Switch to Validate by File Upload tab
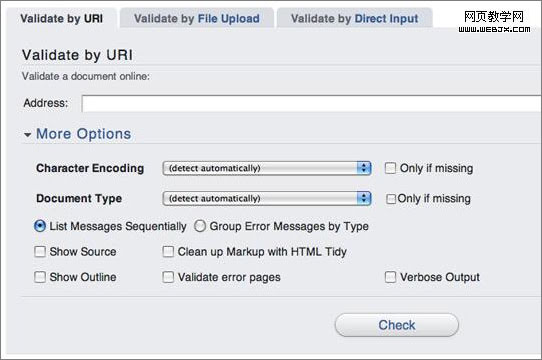Viewport: 542px width, 360px height. [197, 18]
